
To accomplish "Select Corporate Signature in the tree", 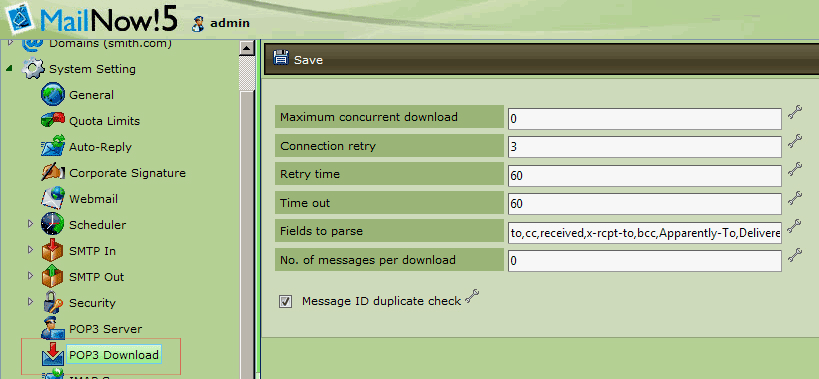I will 127,173.
